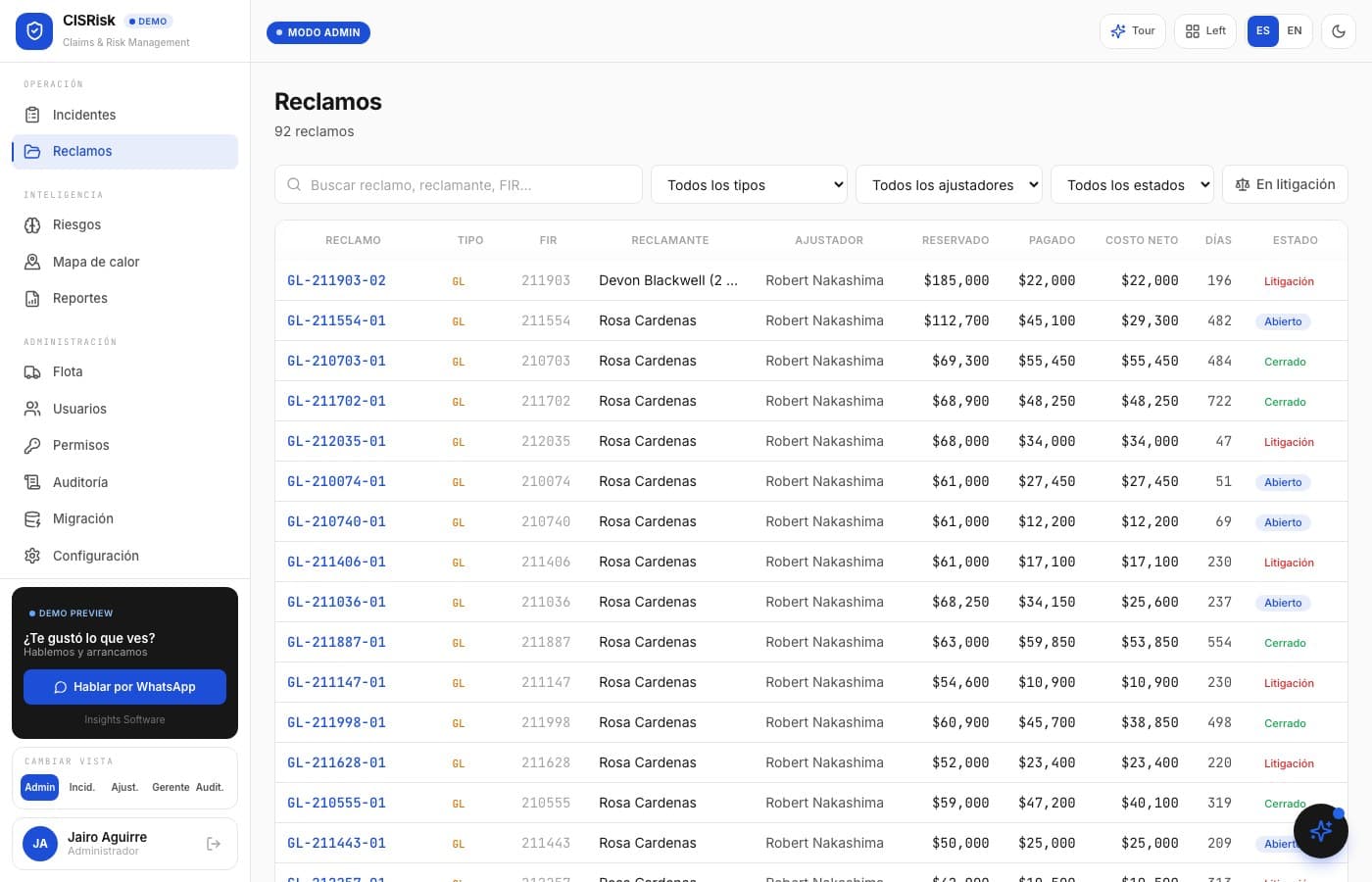Open the Todos los tipos dropdown
This screenshot has height=882, width=1372.
pos(749,184)
